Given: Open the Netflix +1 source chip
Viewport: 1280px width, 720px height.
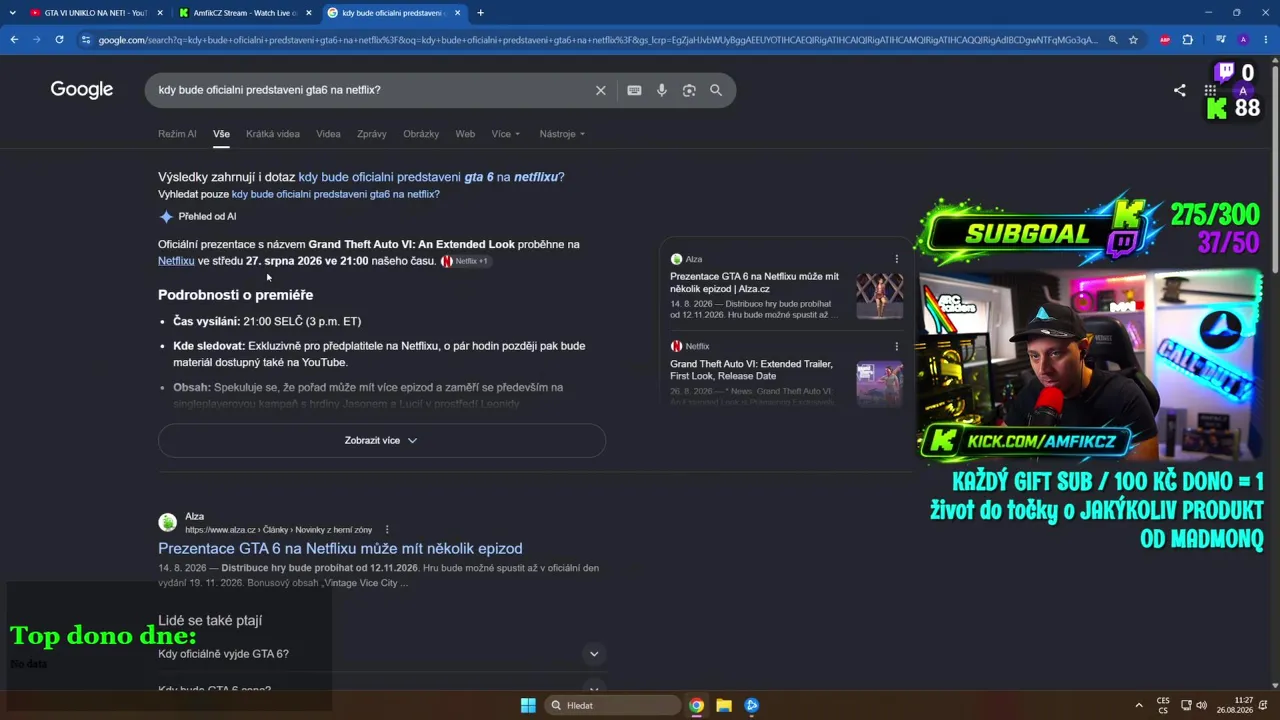Looking at the screenshot, I should pos(465,261).
